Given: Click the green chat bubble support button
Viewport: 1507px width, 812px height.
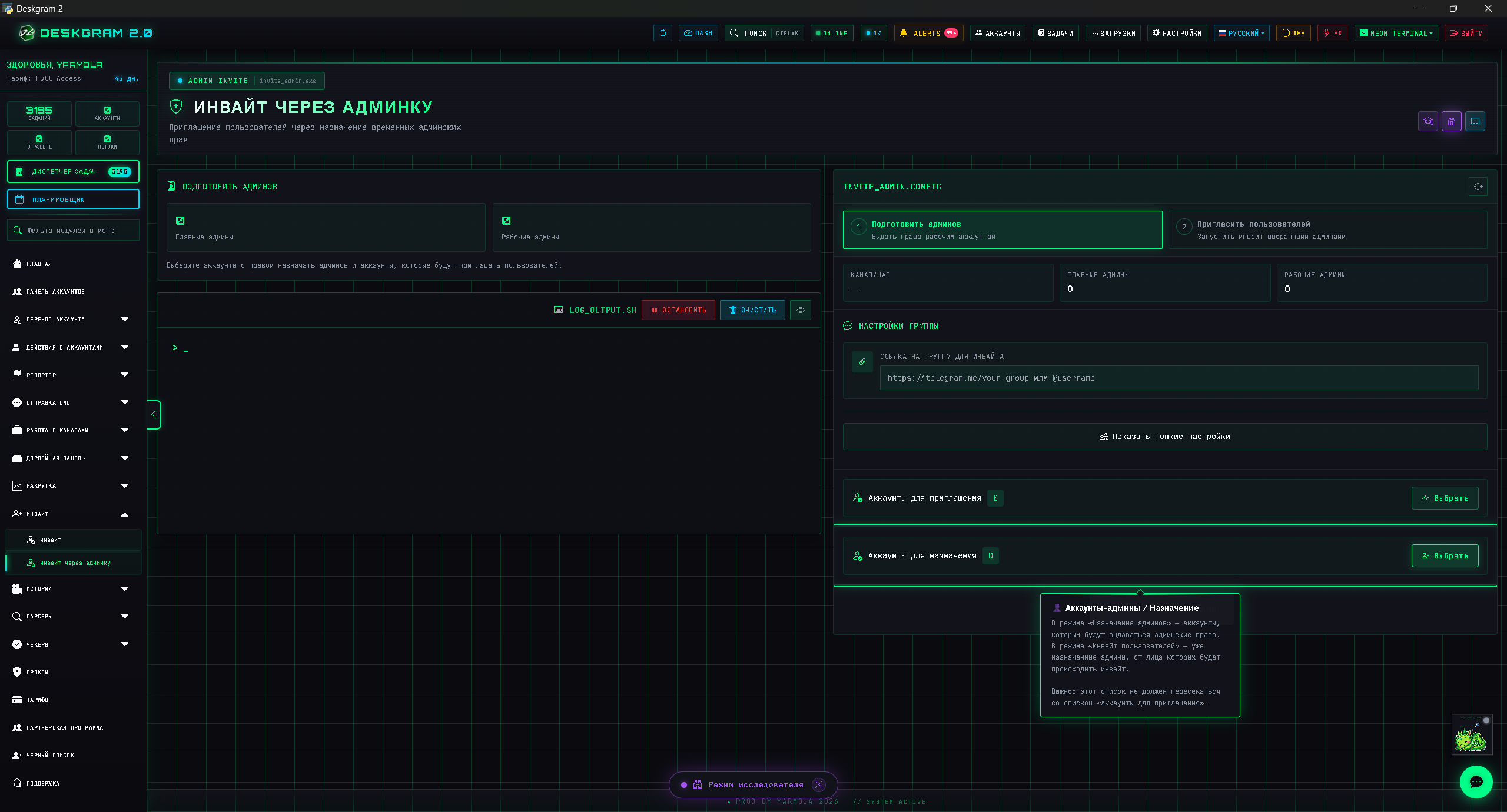Looking at the screenshot, I should (x=1476, y=781).
